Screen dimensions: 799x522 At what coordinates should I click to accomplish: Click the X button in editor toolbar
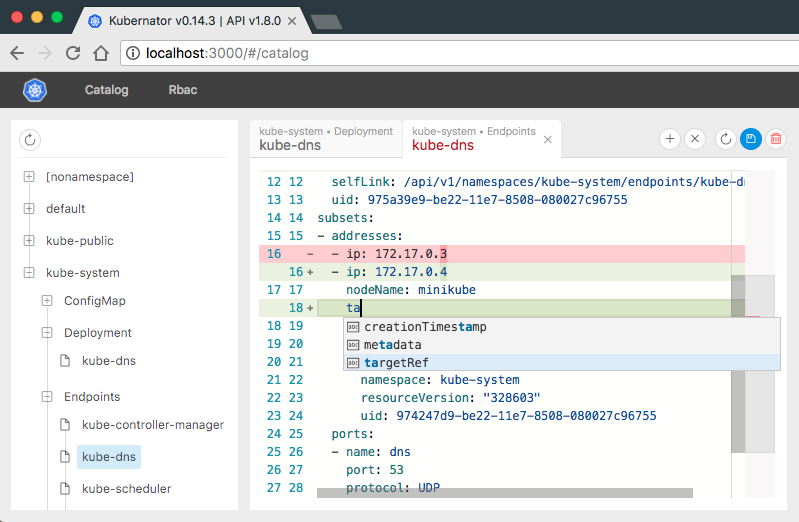[696, 140]
